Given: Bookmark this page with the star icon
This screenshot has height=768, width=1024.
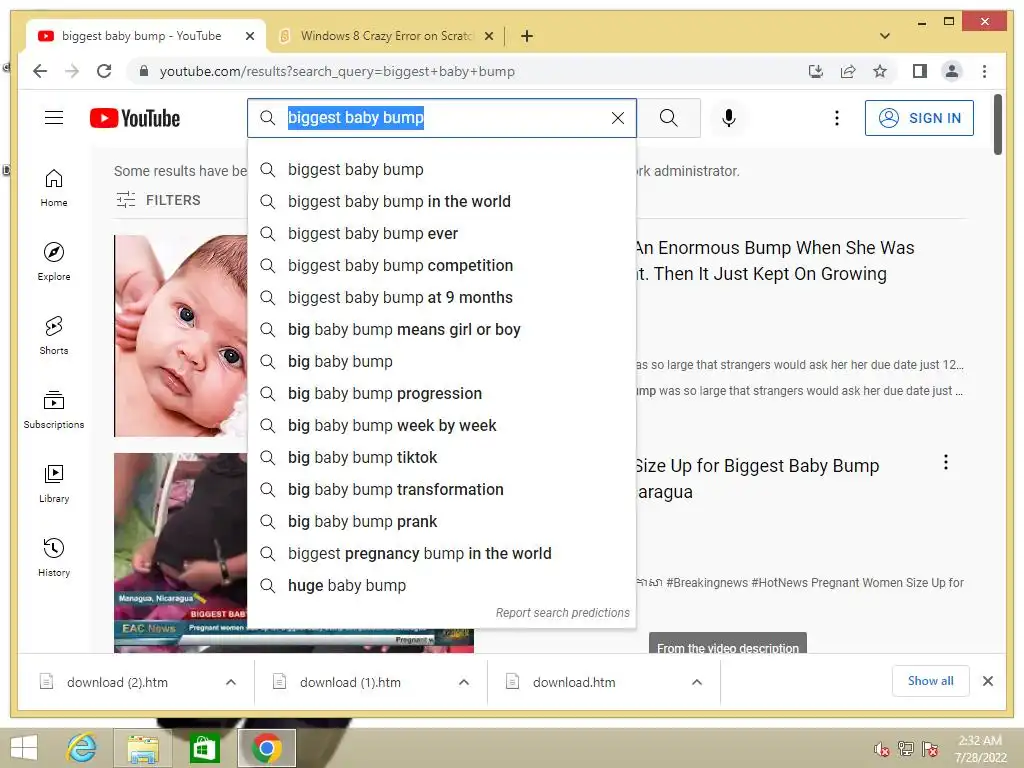Looking at the screenshot, I should [x=880, y=71].
